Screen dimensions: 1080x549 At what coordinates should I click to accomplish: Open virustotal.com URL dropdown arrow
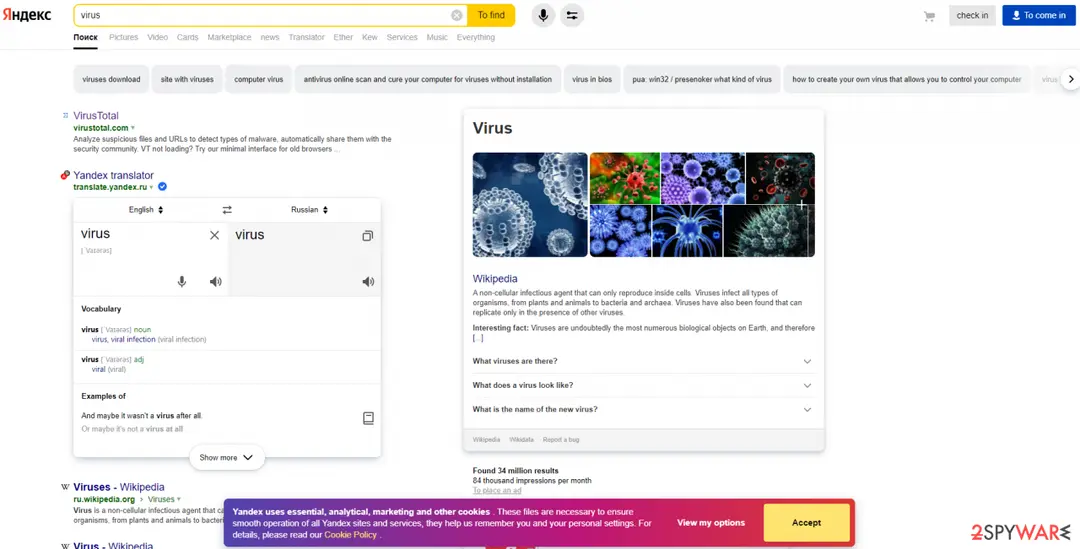click(x=133, y=128)
